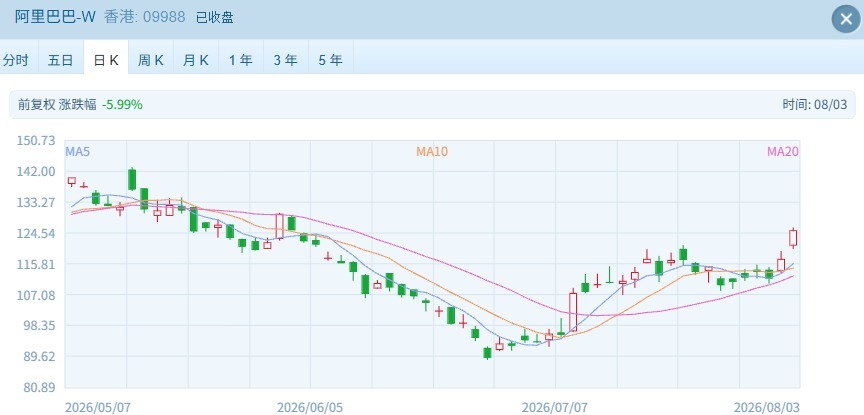Select the last candlestick on 08/03
Viewport: 864px width, 415px height.
click(x=793, y=238)
